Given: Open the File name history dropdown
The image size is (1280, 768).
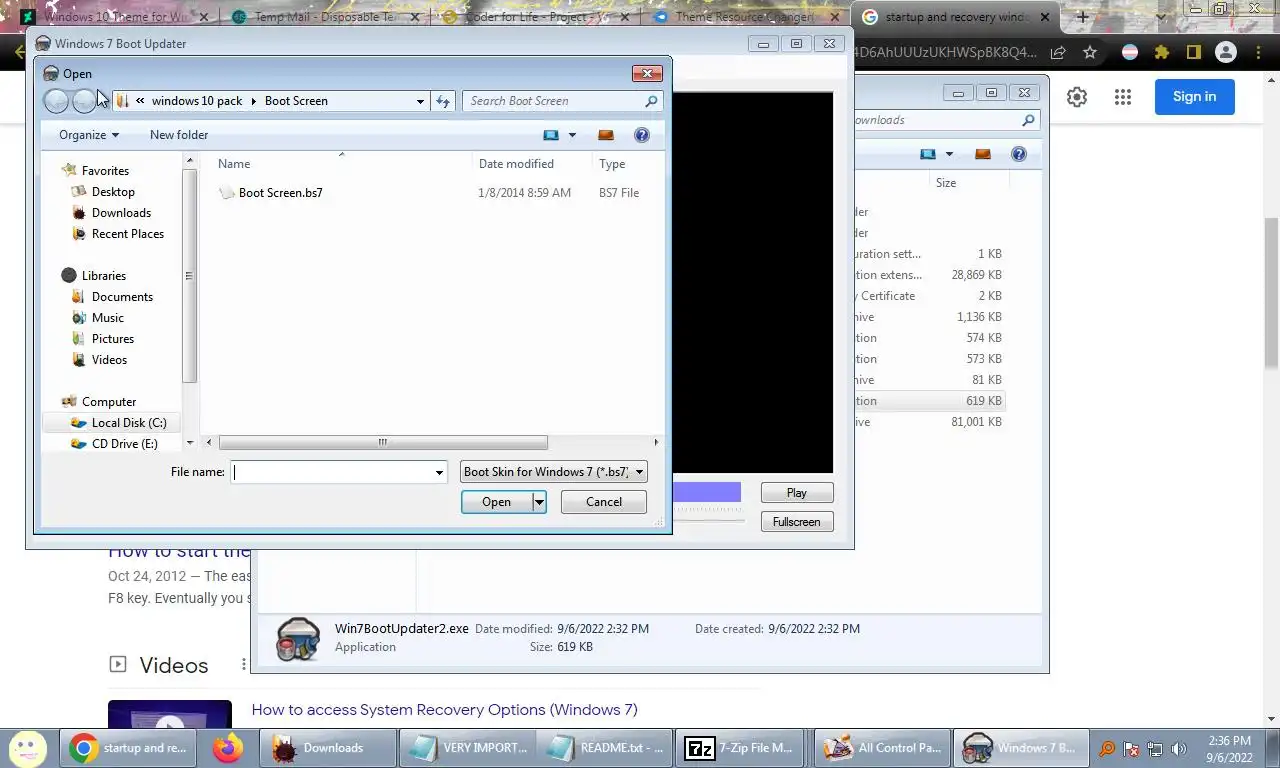Looking at the screenshot, I should 439,472.
